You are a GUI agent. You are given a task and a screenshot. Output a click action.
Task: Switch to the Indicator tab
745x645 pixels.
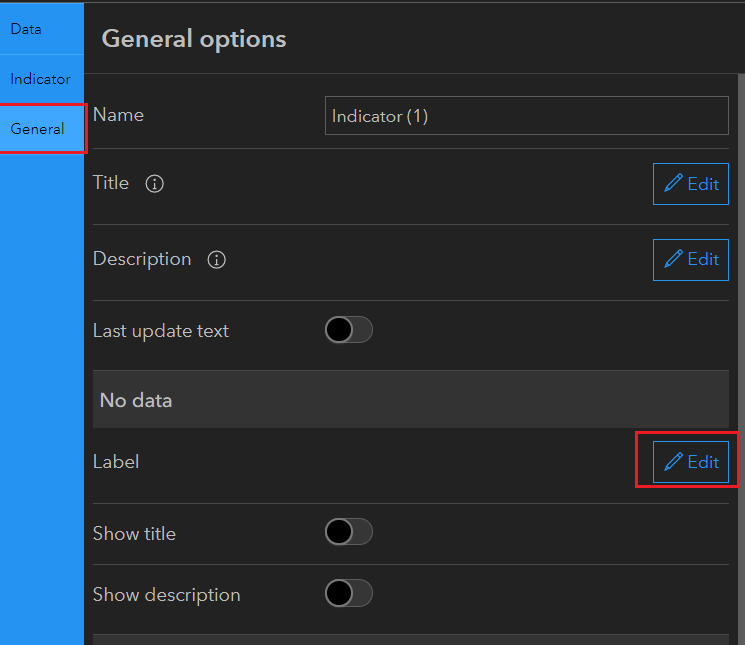click(x=40, y=79)
